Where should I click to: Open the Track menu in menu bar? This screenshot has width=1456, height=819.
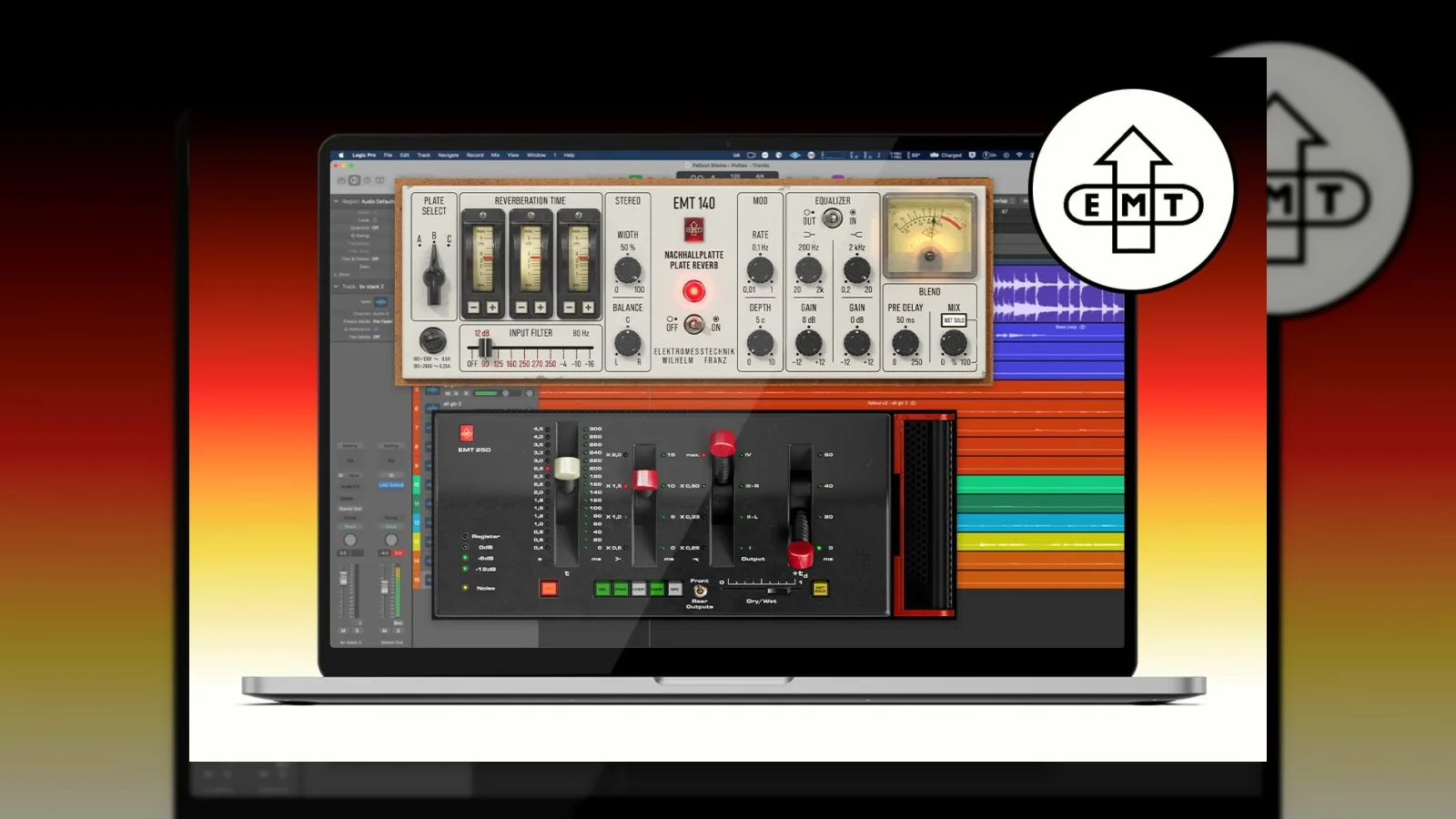click(x=424, y=155)
